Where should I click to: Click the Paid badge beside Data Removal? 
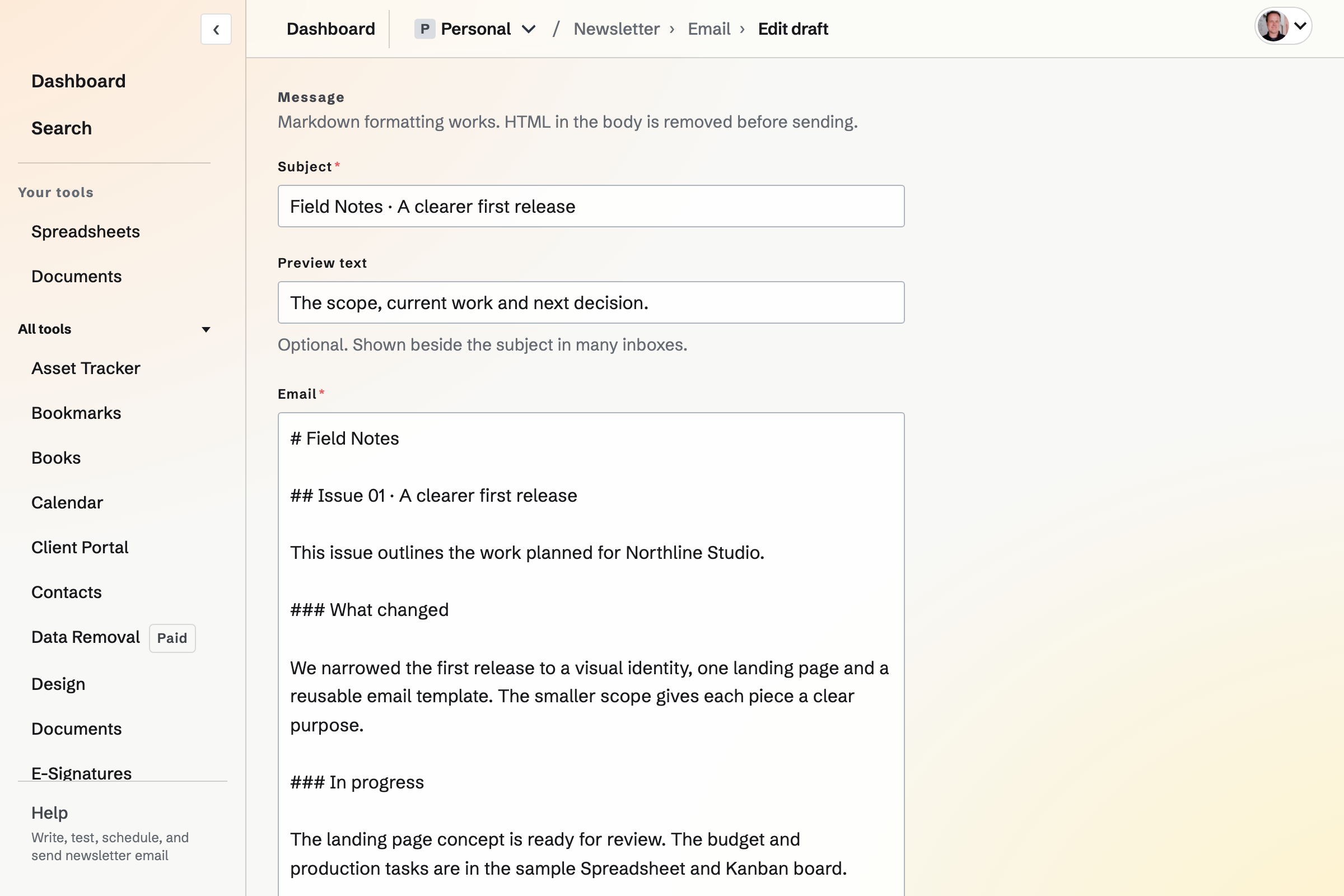click(x=172, y=638)
